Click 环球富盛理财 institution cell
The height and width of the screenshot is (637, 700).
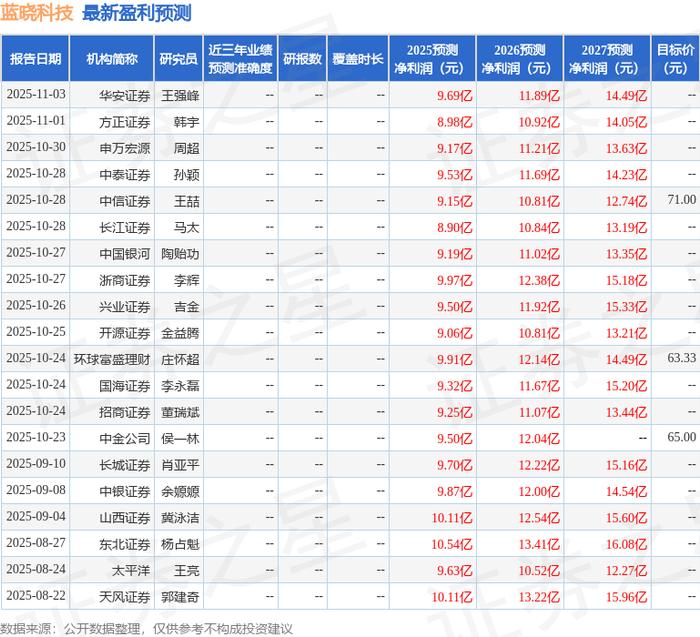[112, 359]
